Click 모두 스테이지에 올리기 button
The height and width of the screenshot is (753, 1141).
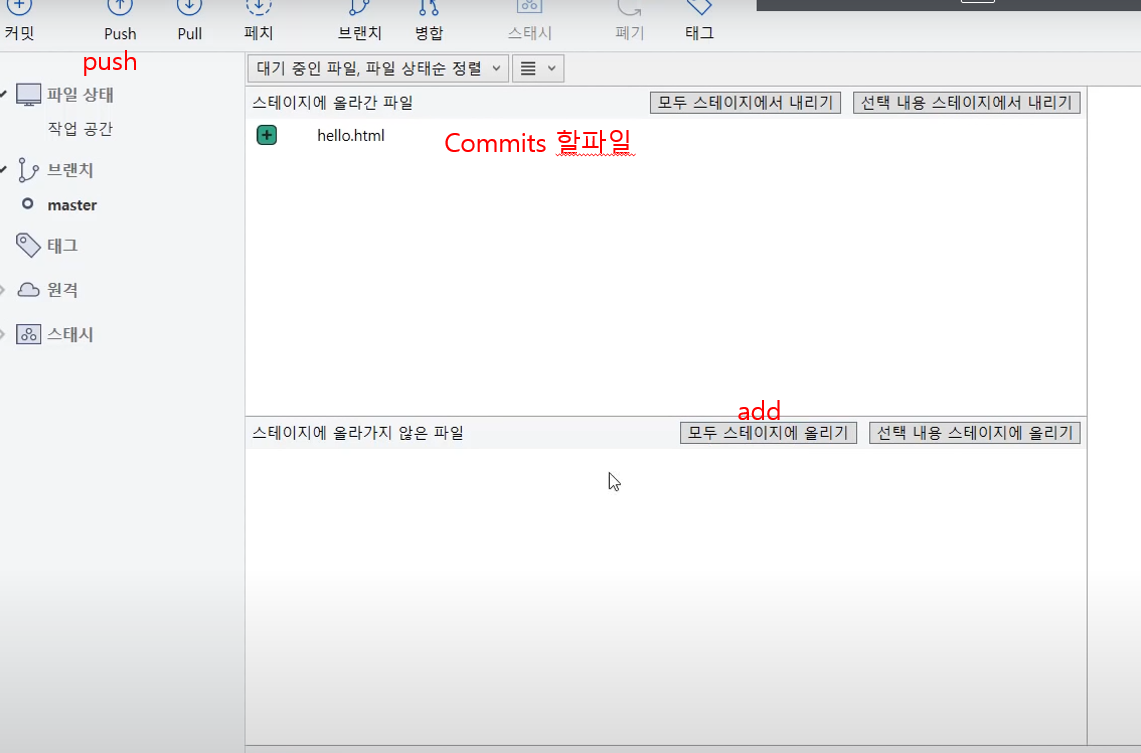pyautogui.click(x=768, y=433)
